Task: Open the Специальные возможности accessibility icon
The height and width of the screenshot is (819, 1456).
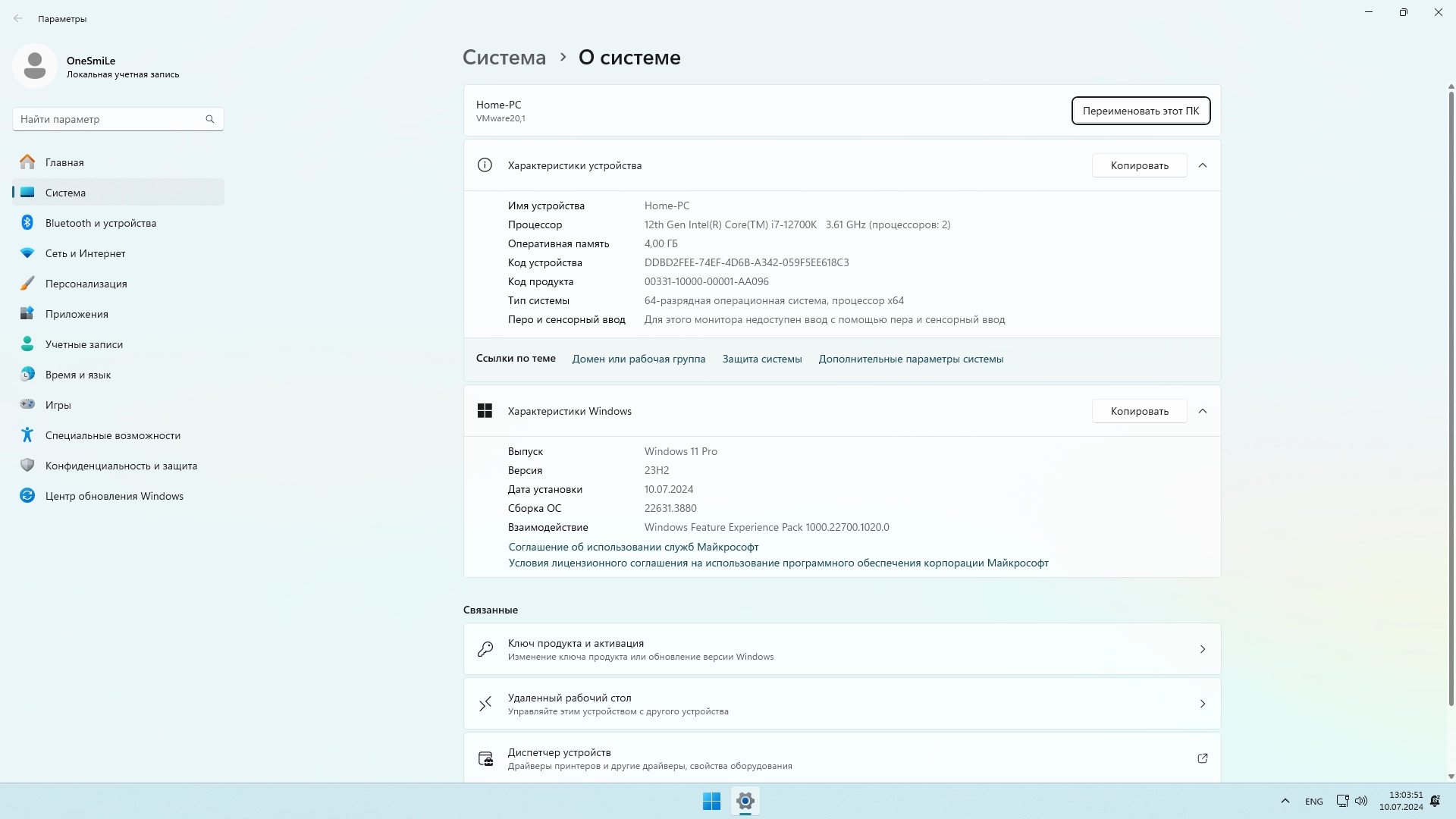Action: (x=27, y=435)
